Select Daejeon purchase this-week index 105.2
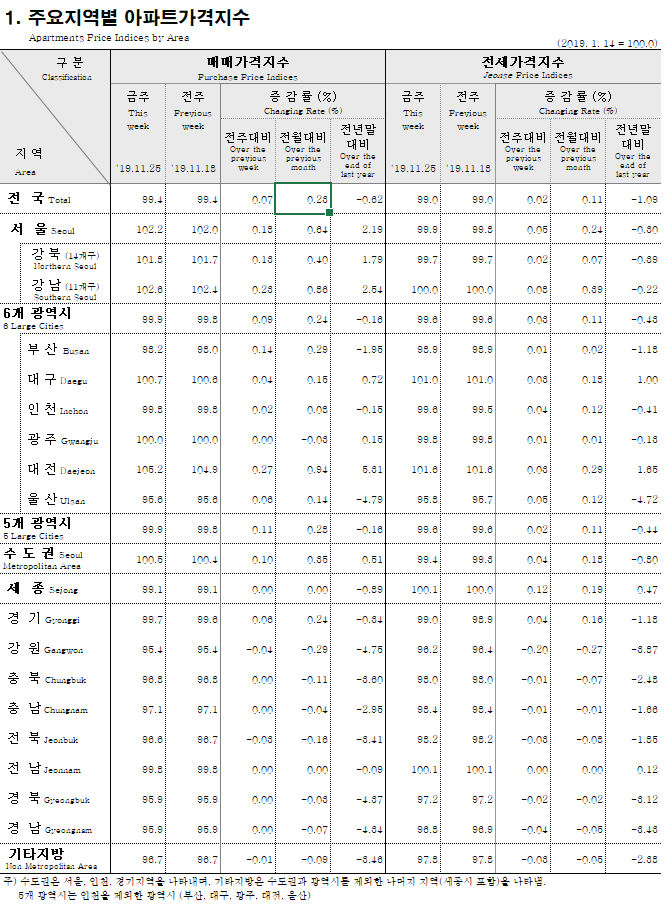The image size is (672, 909). pos(150,470)
